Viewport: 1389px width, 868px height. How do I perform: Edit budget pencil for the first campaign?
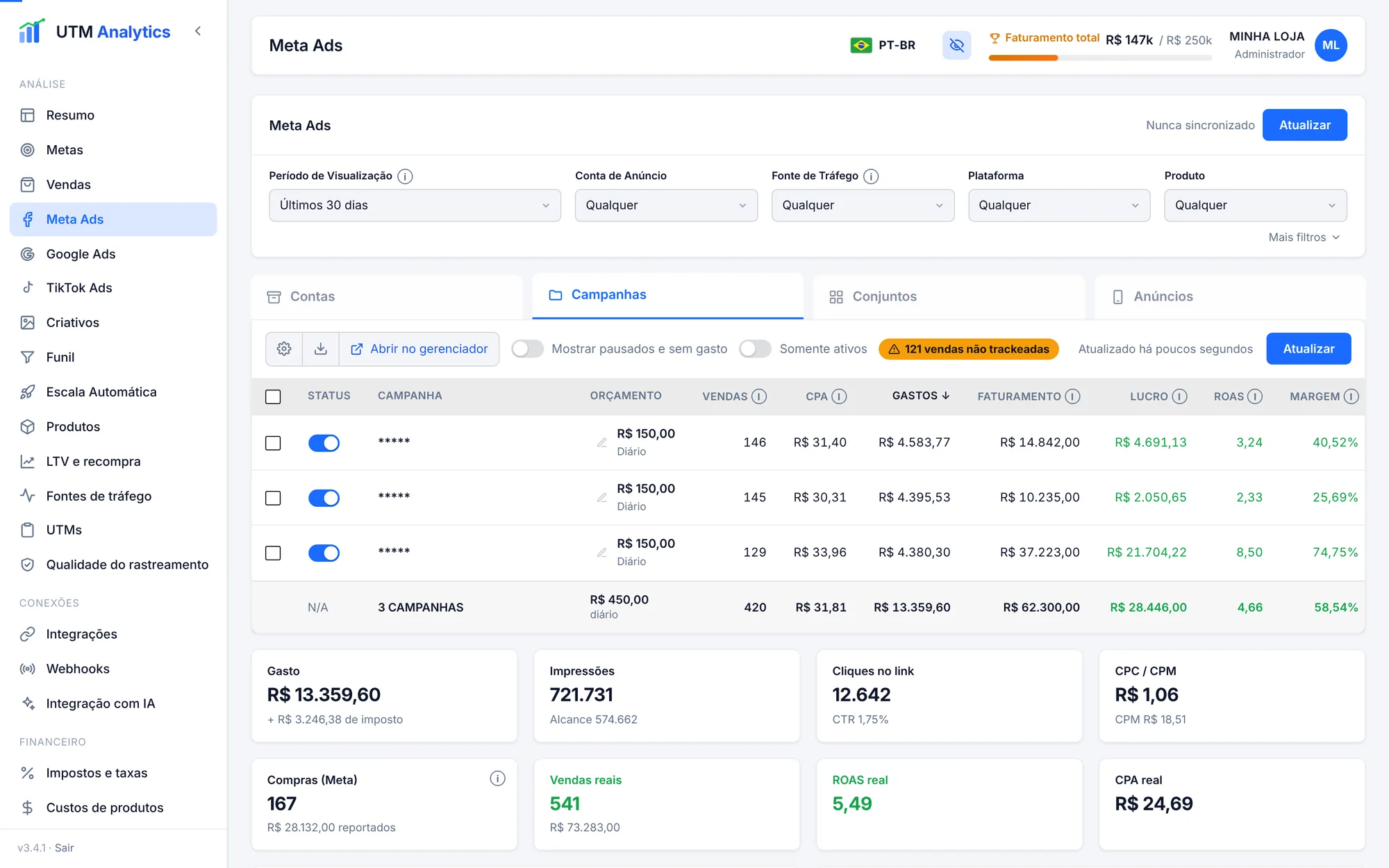[602, 442]
